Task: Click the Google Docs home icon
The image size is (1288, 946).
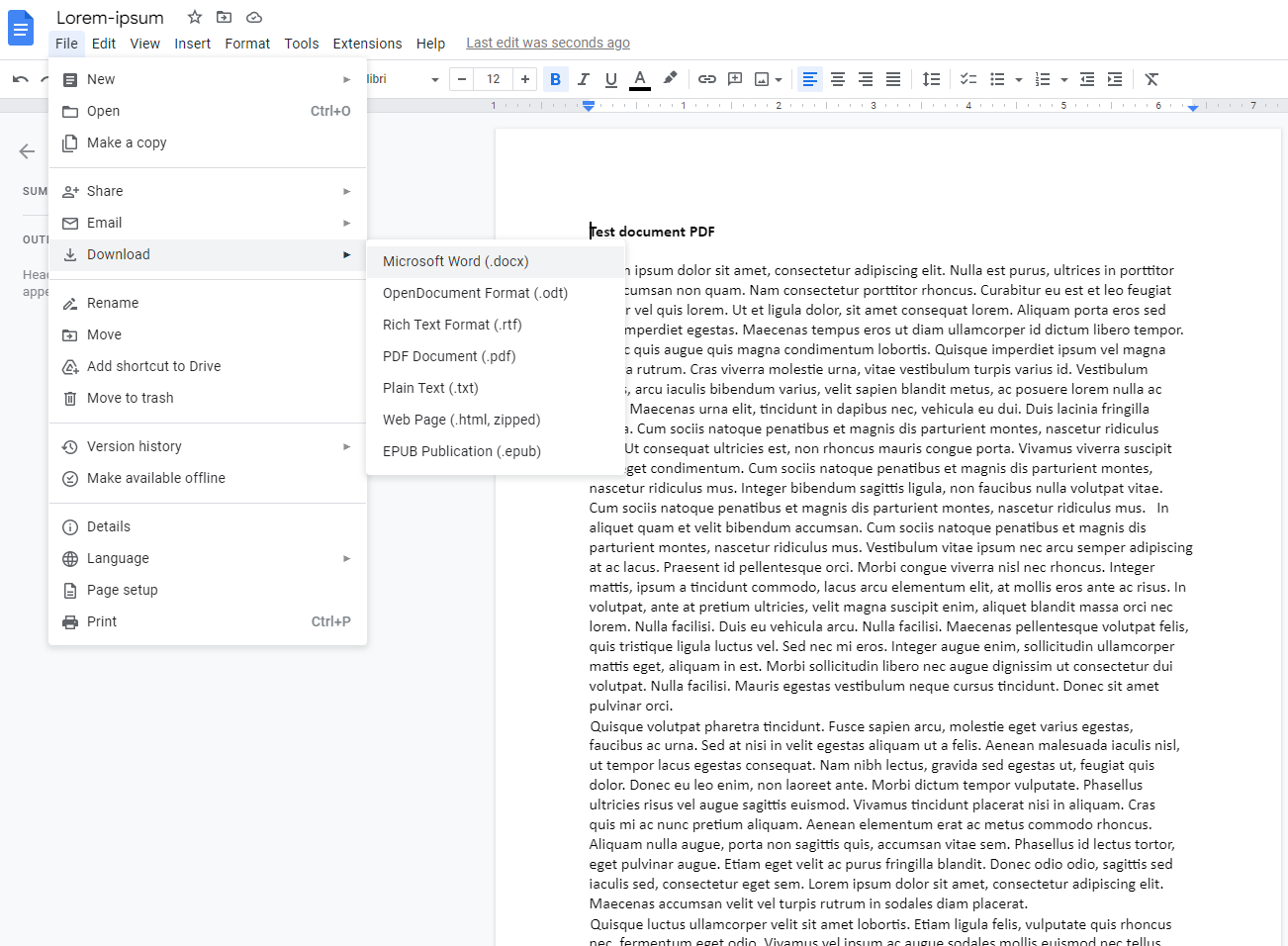Action: [21, 29]
